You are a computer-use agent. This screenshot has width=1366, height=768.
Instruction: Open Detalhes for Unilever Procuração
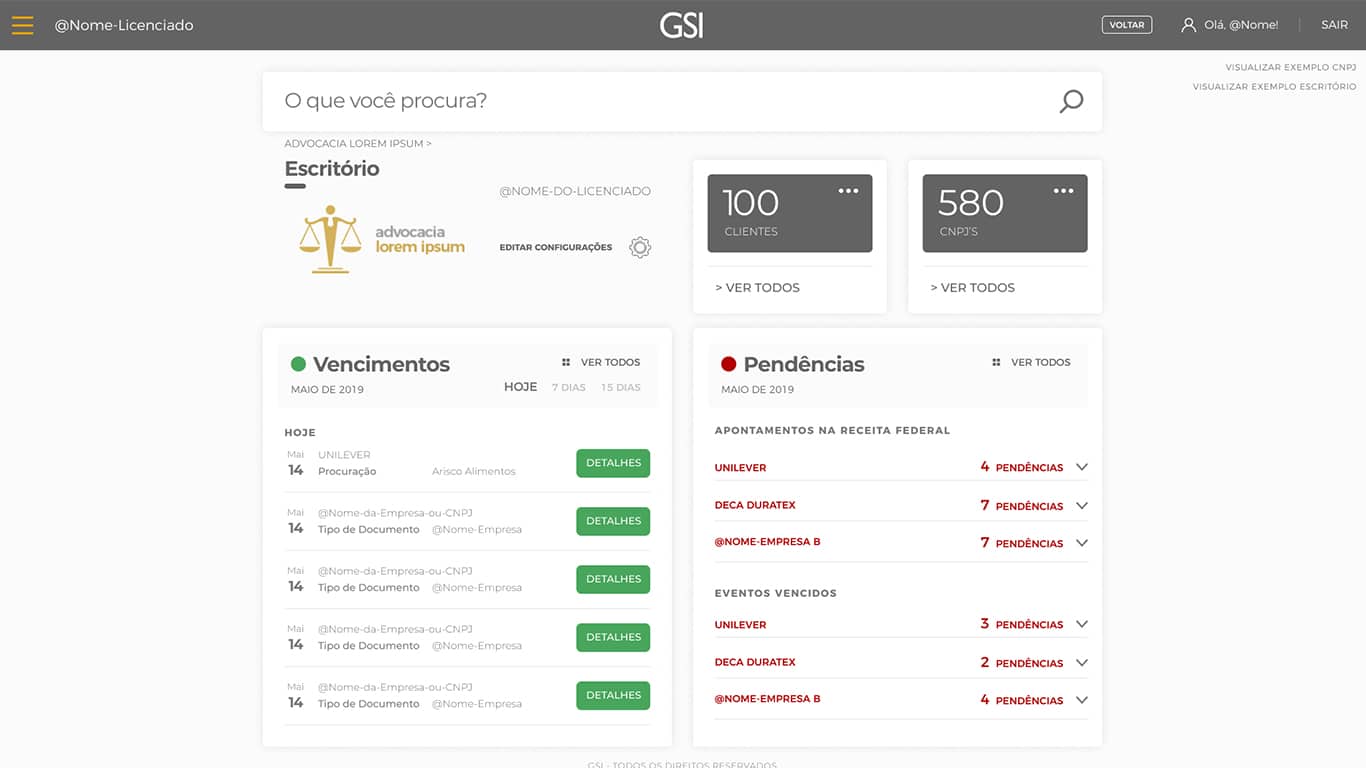613,463
